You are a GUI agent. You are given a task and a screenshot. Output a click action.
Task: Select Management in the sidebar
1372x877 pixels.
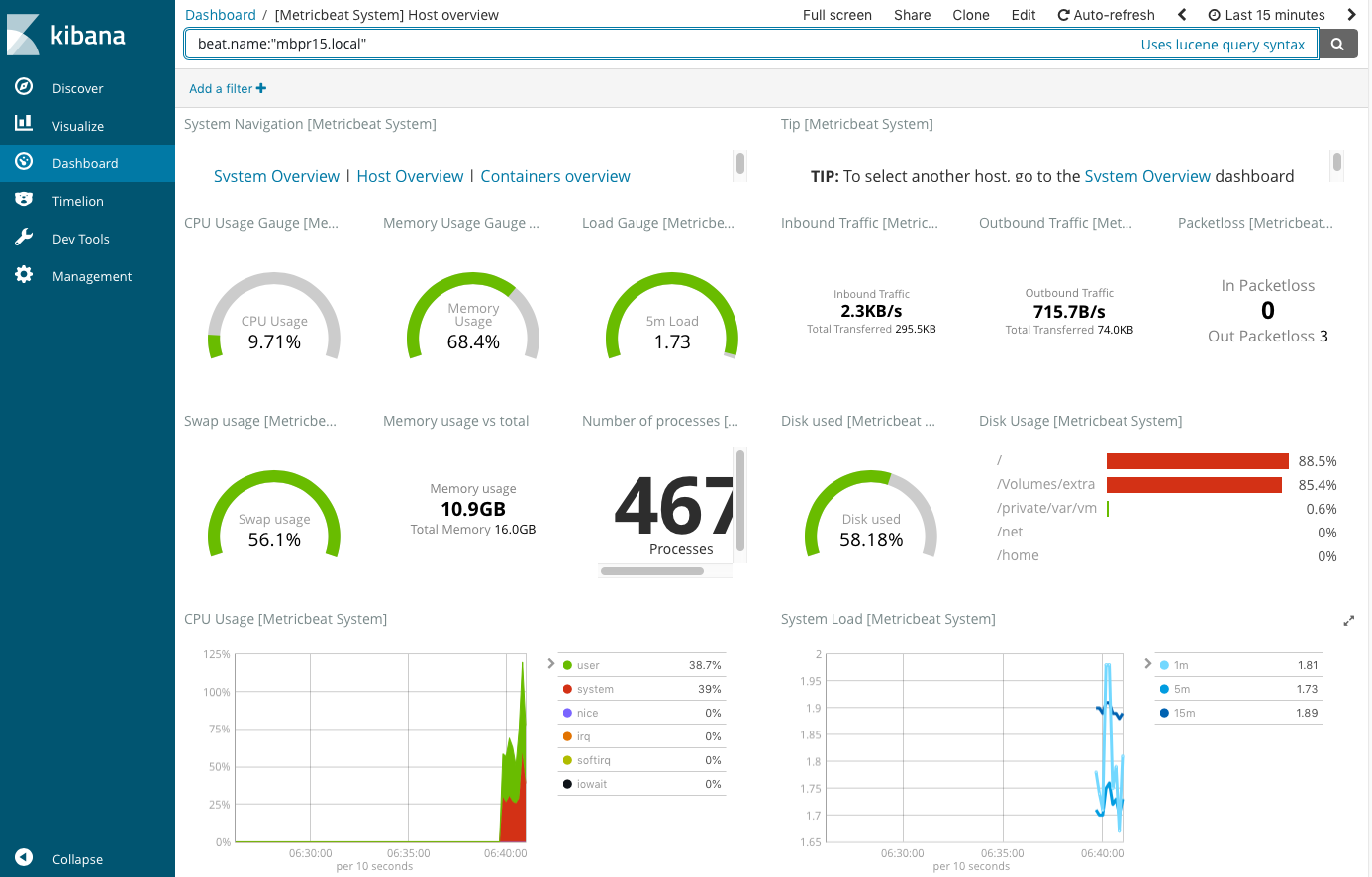click(92, 276)
